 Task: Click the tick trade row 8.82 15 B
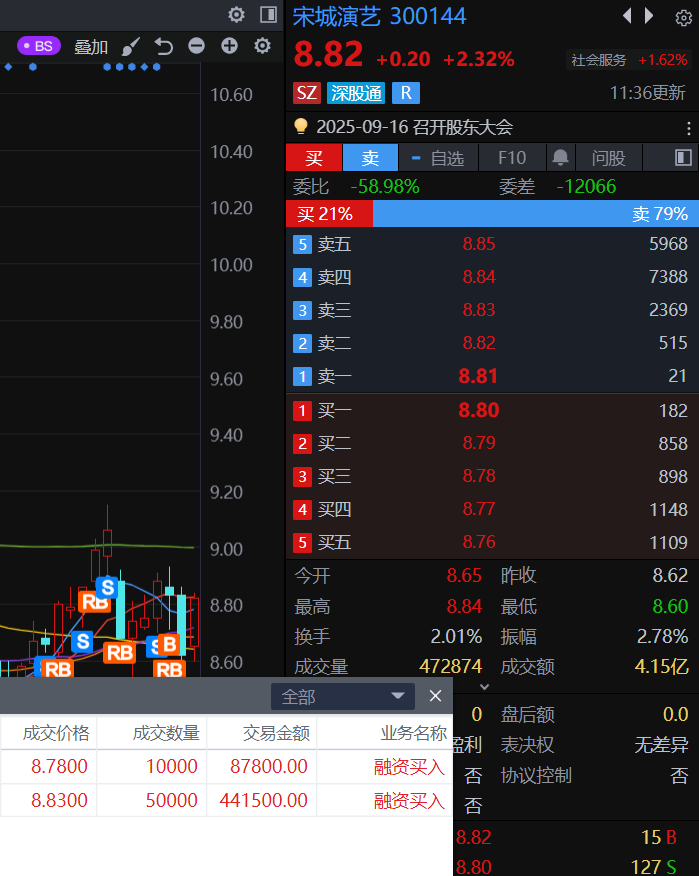576,837
